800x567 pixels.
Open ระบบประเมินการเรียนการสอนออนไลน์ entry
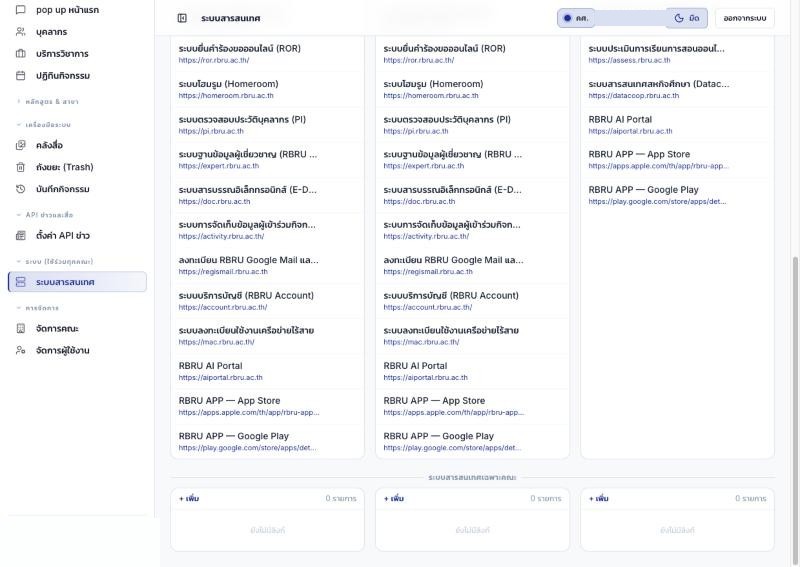(678, 54)
